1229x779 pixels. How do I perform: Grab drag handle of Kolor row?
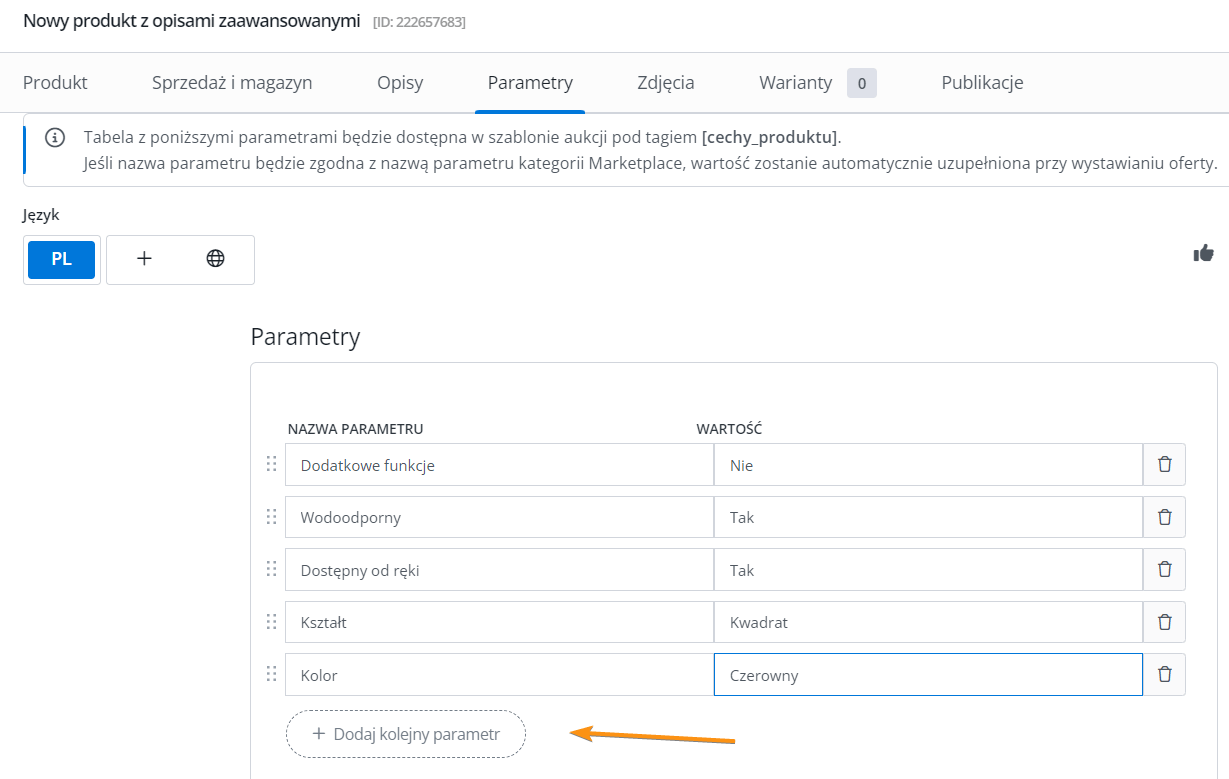[x=271, y=674]
